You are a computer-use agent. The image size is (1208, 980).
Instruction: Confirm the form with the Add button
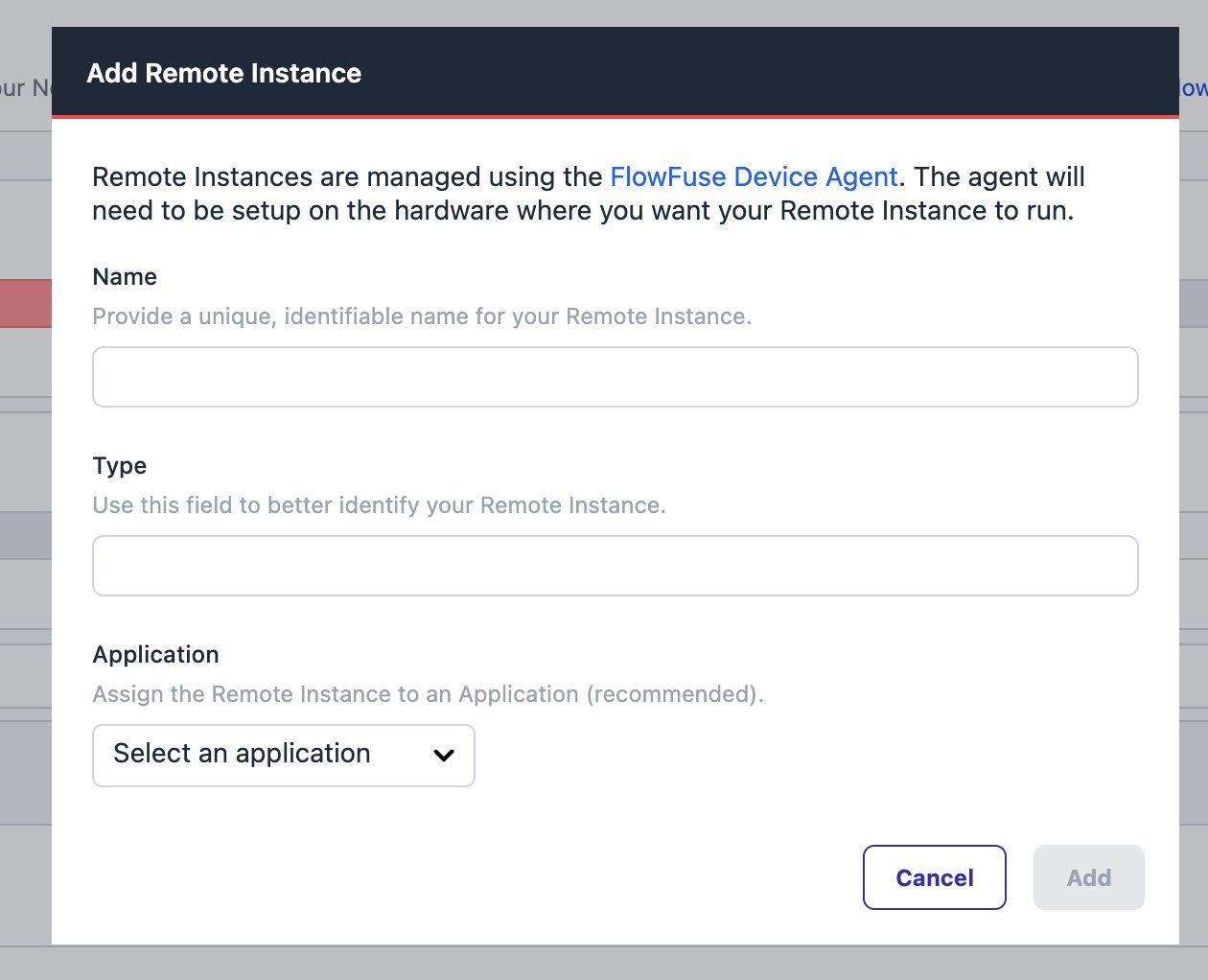tap(1088, 877)
